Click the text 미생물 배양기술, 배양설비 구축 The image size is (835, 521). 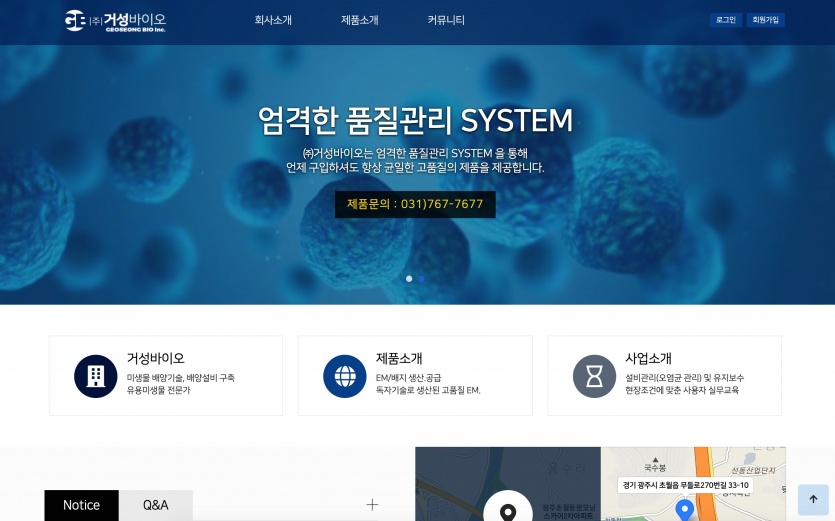[181, 378]
